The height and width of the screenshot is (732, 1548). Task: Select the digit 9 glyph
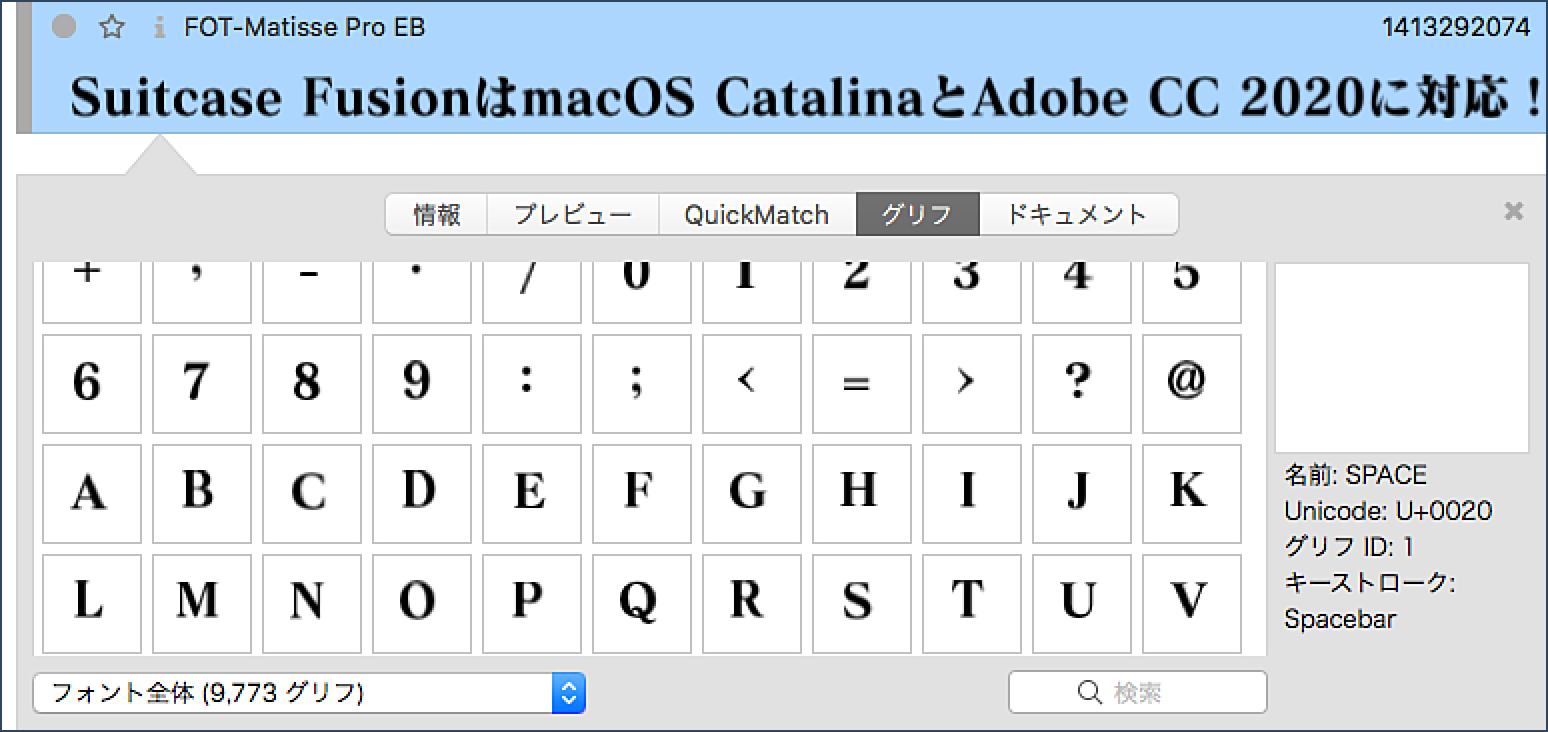[x=422, y=384]
